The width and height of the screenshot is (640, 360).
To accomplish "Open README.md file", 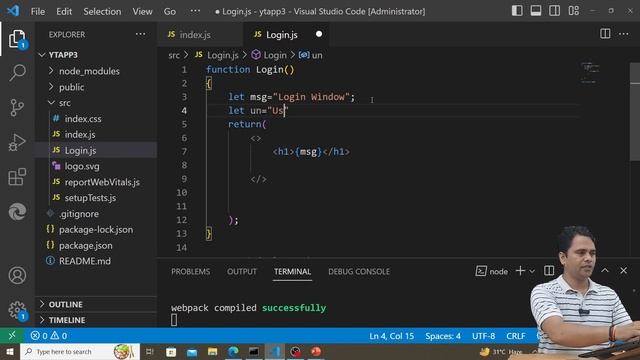I will pos(85,261).
